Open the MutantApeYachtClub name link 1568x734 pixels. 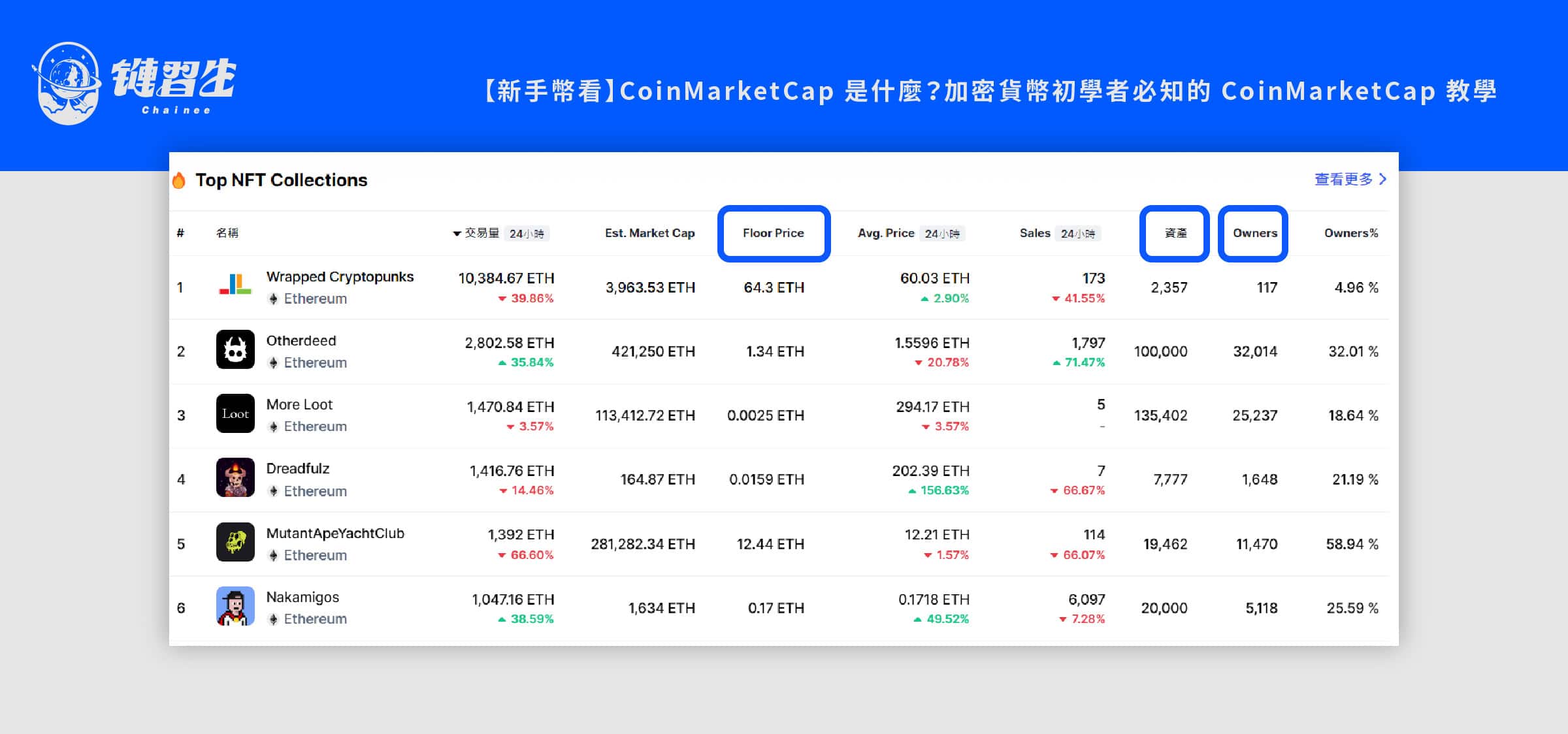(x=335, y=534)
